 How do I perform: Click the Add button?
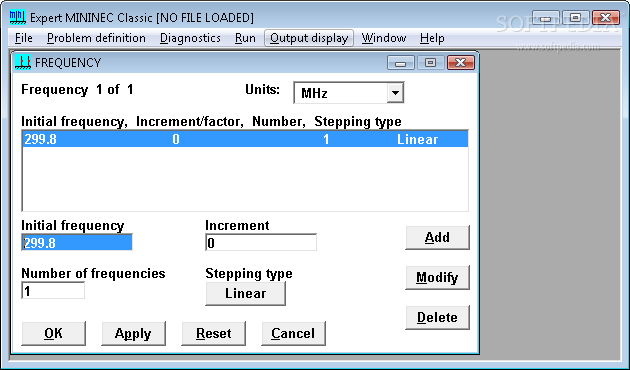(437, 237)
